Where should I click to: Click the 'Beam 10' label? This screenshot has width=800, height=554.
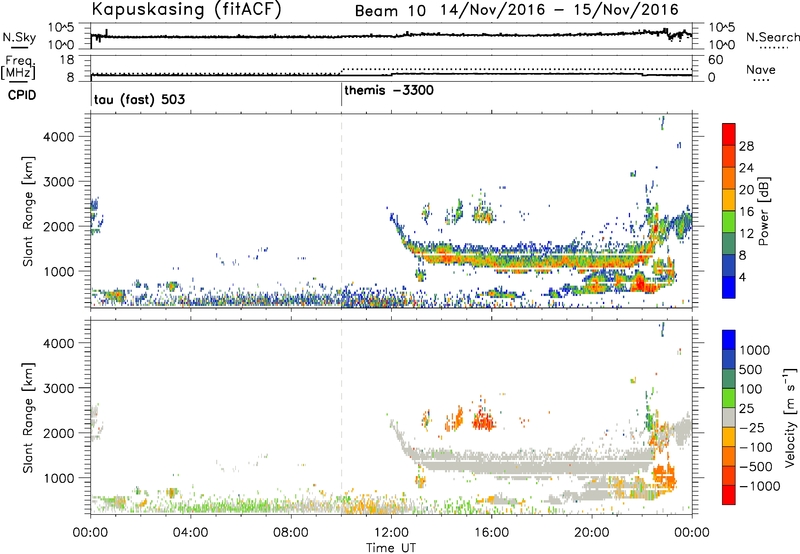(x=390, y=11)
